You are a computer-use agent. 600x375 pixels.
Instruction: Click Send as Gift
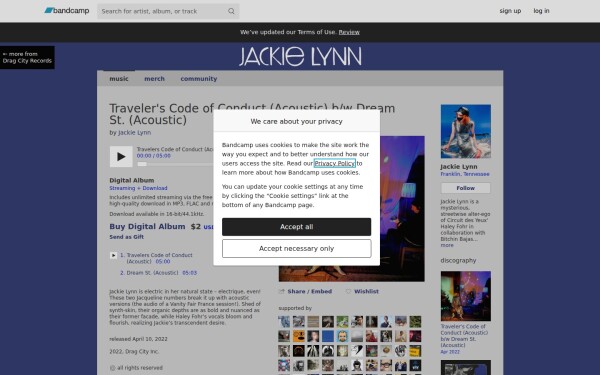click(x=127, y=237)
